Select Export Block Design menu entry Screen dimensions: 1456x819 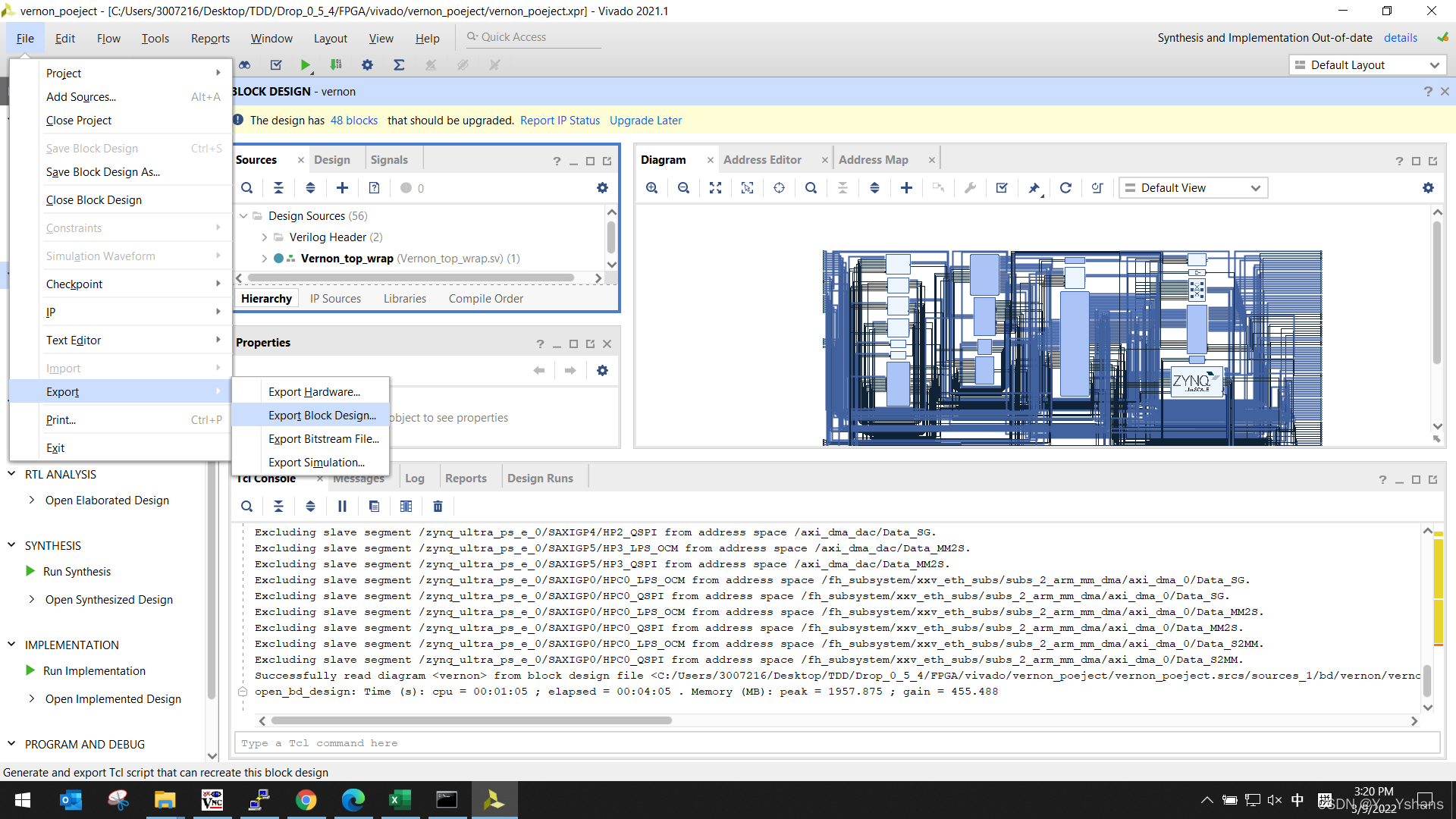tap(322, 416)
